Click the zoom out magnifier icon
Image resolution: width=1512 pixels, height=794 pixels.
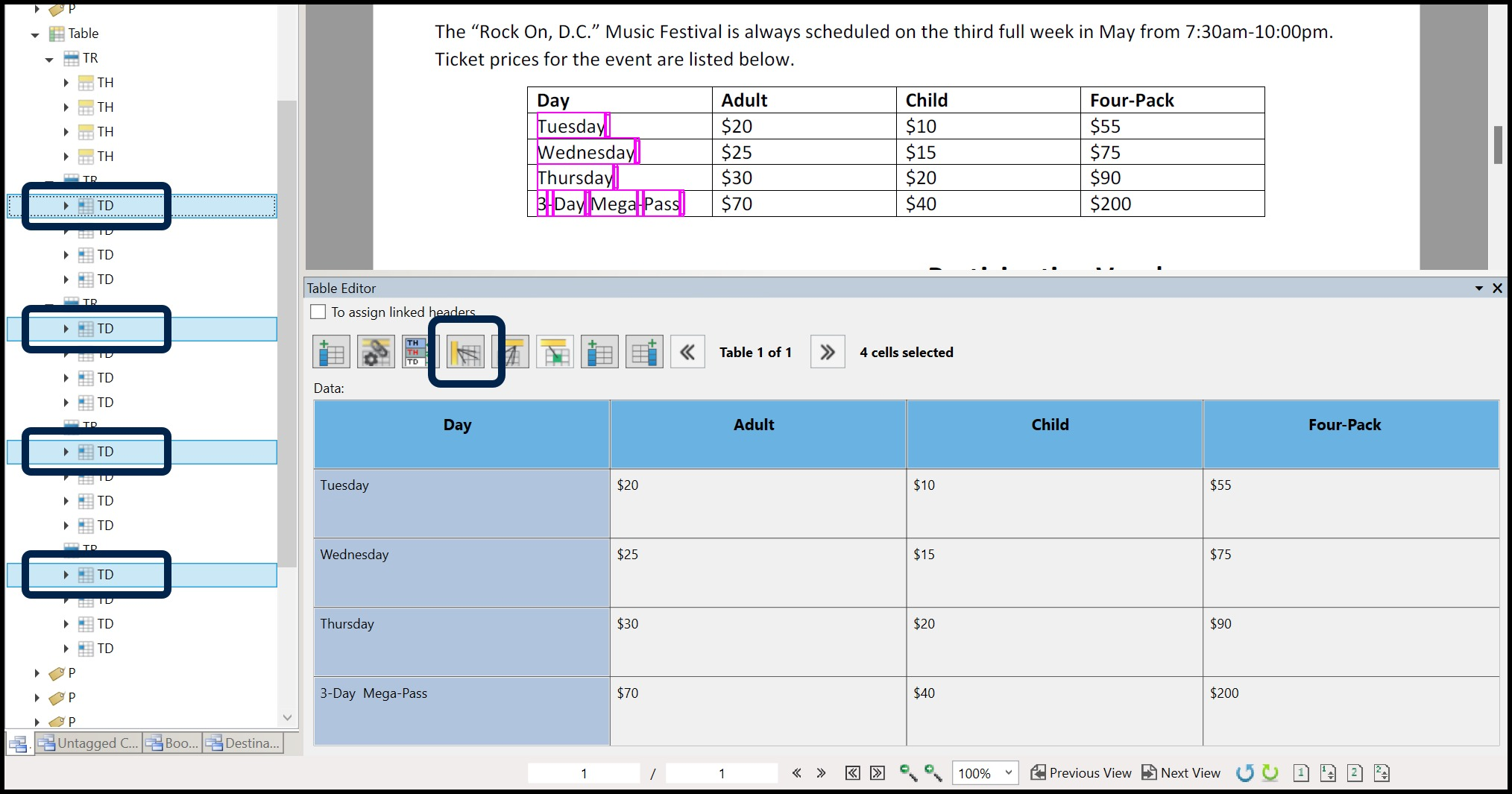pos(908,773)
